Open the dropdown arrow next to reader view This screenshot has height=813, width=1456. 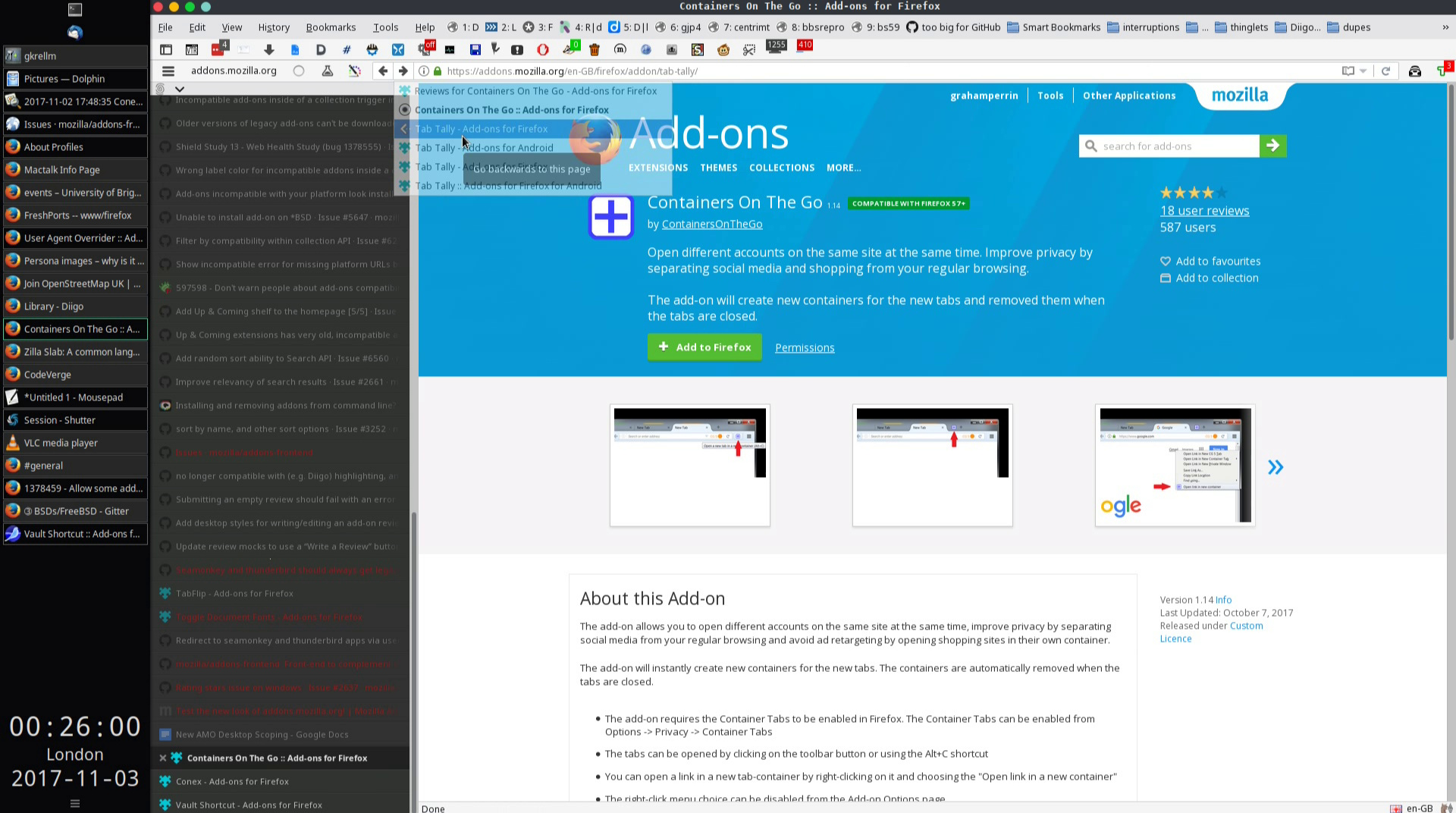click(1363, 71)
